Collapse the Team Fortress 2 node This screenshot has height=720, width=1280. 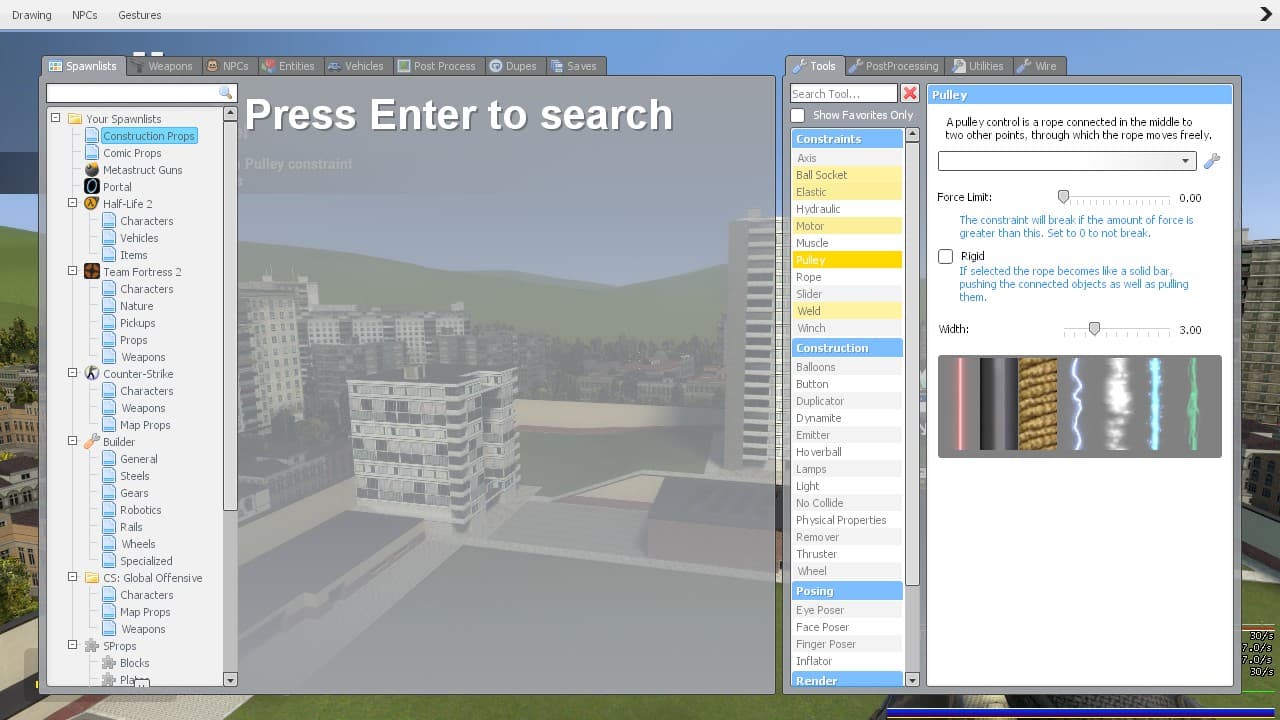[x=73, y=271]
